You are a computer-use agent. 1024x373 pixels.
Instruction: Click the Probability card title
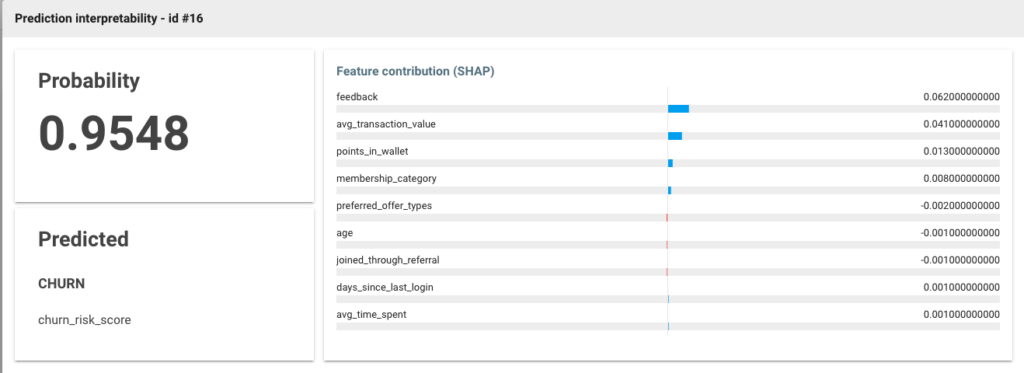89,81
